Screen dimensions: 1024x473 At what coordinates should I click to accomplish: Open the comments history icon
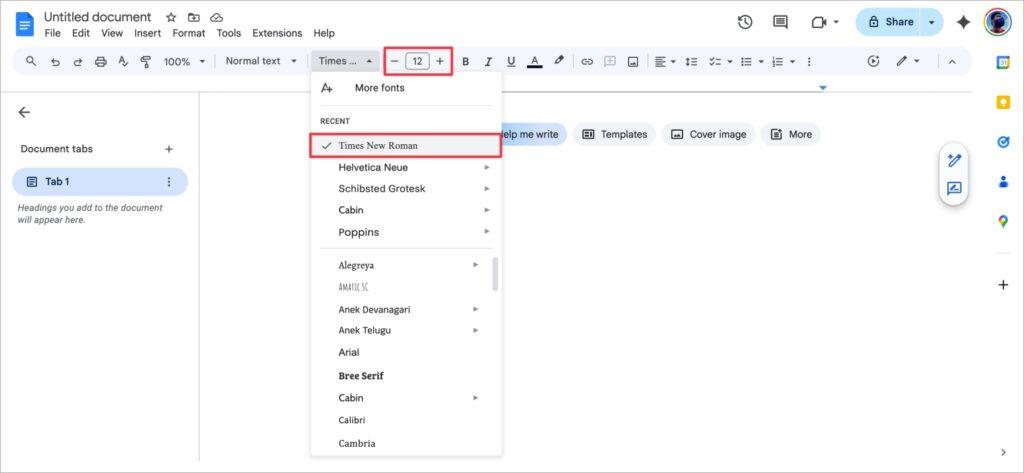(780, 22)
